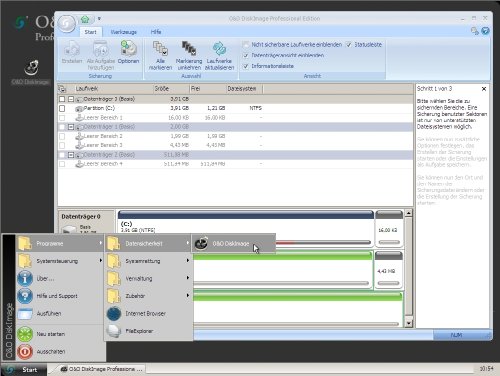Collapse the Datenträger 2 (Basis) tree node
Screen dimensions: 500x376
(71, 155)
